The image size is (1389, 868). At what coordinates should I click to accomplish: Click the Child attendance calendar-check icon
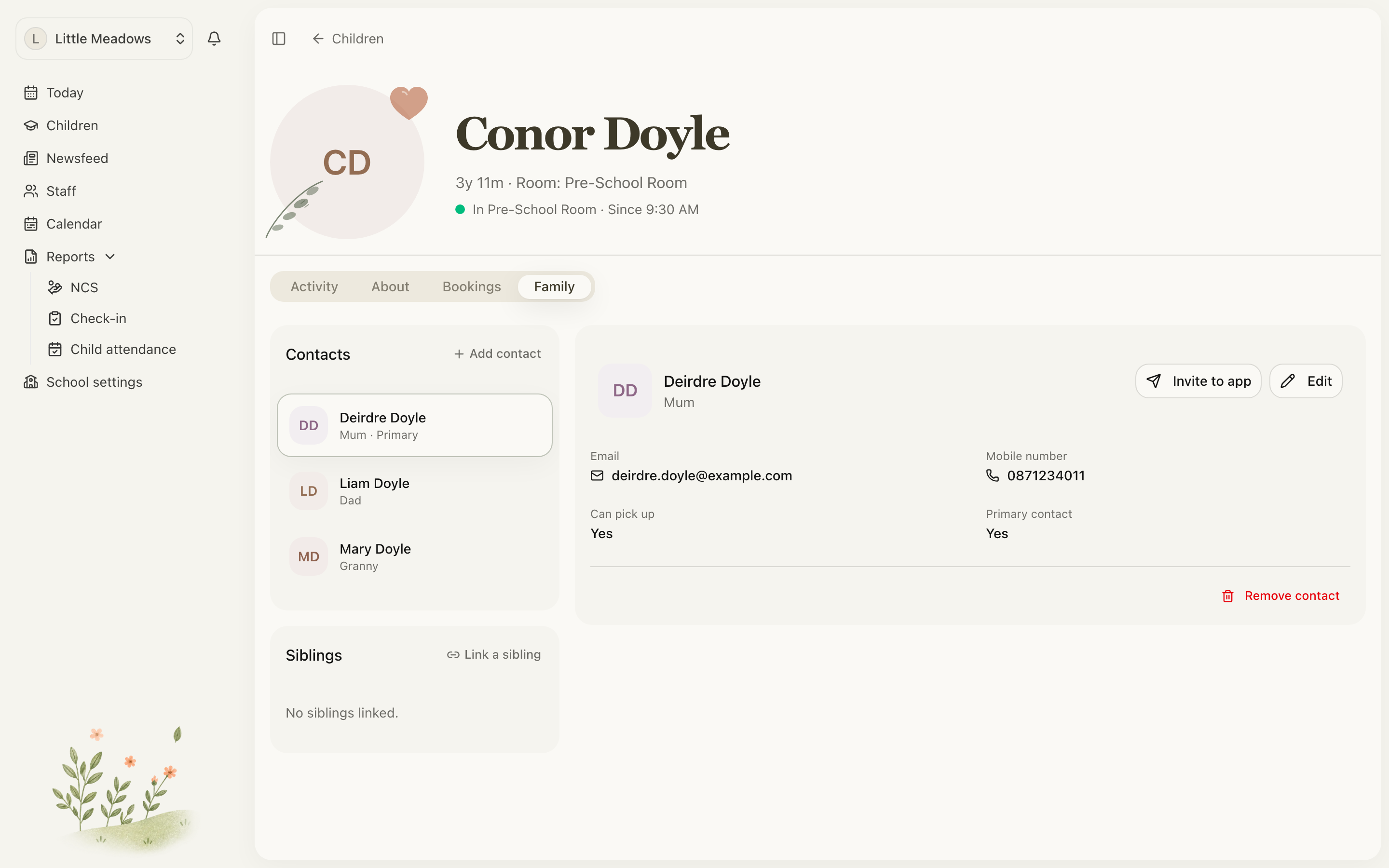(x=55, y=349)
